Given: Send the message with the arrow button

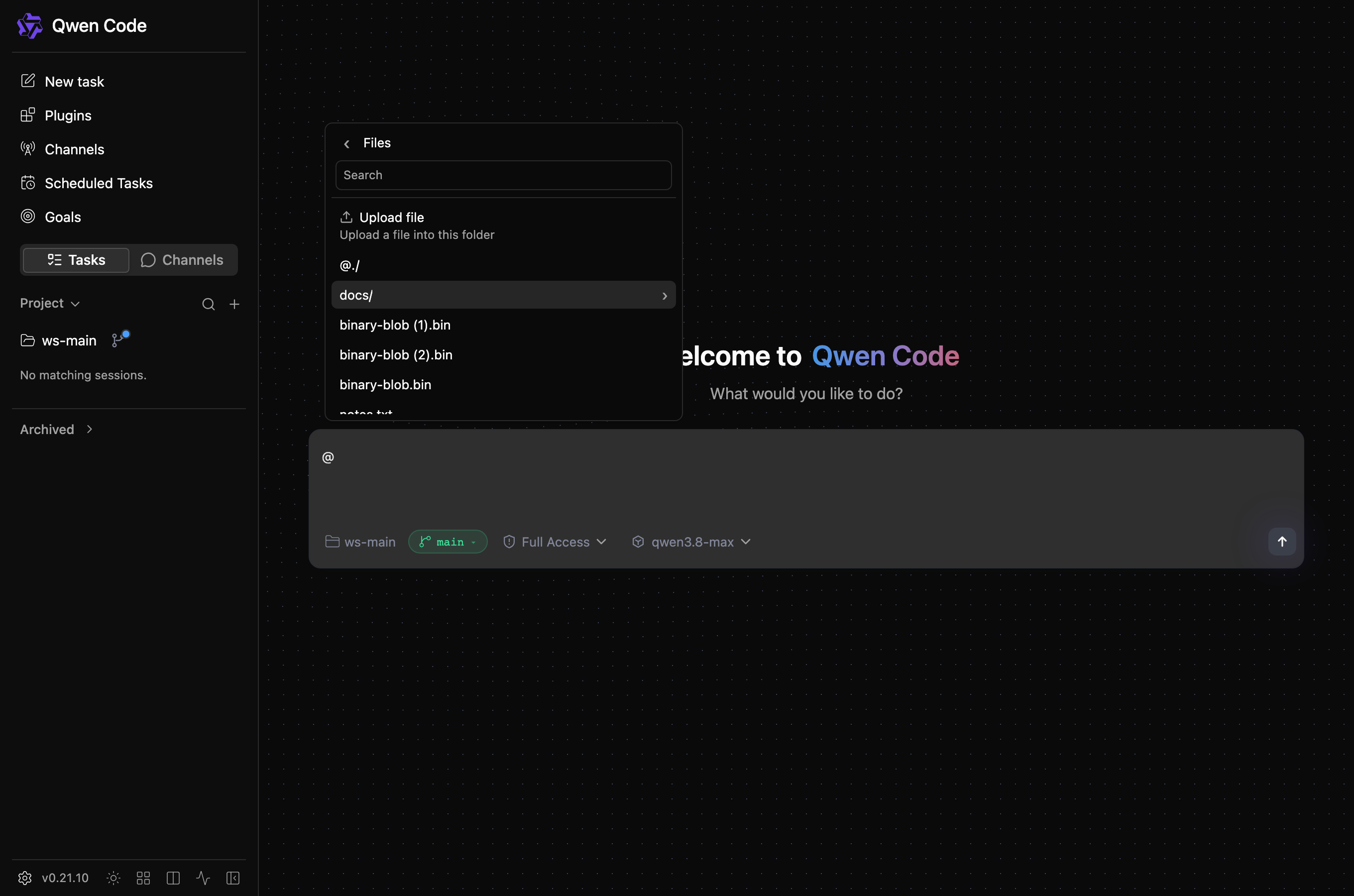Looking at the screenshot, I should click(1282, 542).
